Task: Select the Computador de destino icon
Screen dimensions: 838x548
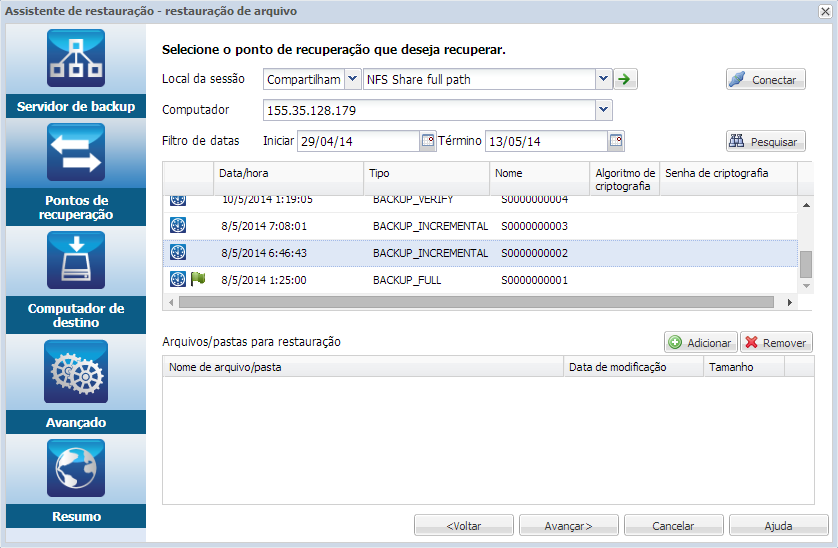Action: (76, 260)
